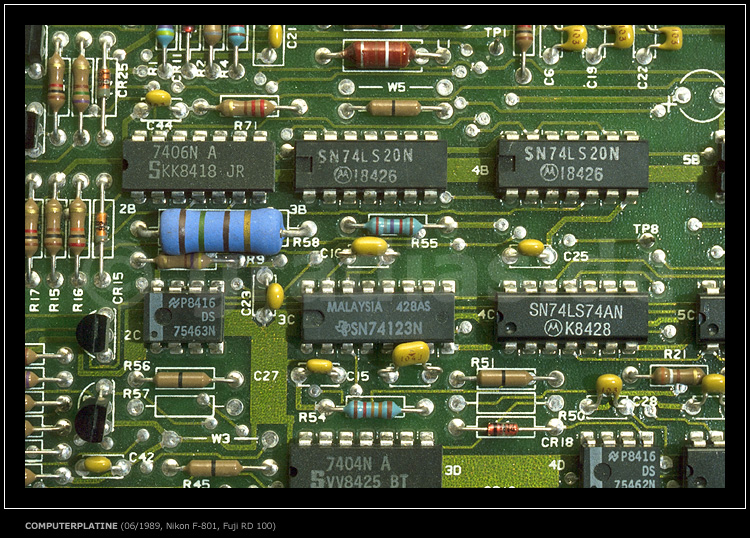Click the blue R55 resistor
The height and width of the screenshot is (538, 750).
click(394, 226)
